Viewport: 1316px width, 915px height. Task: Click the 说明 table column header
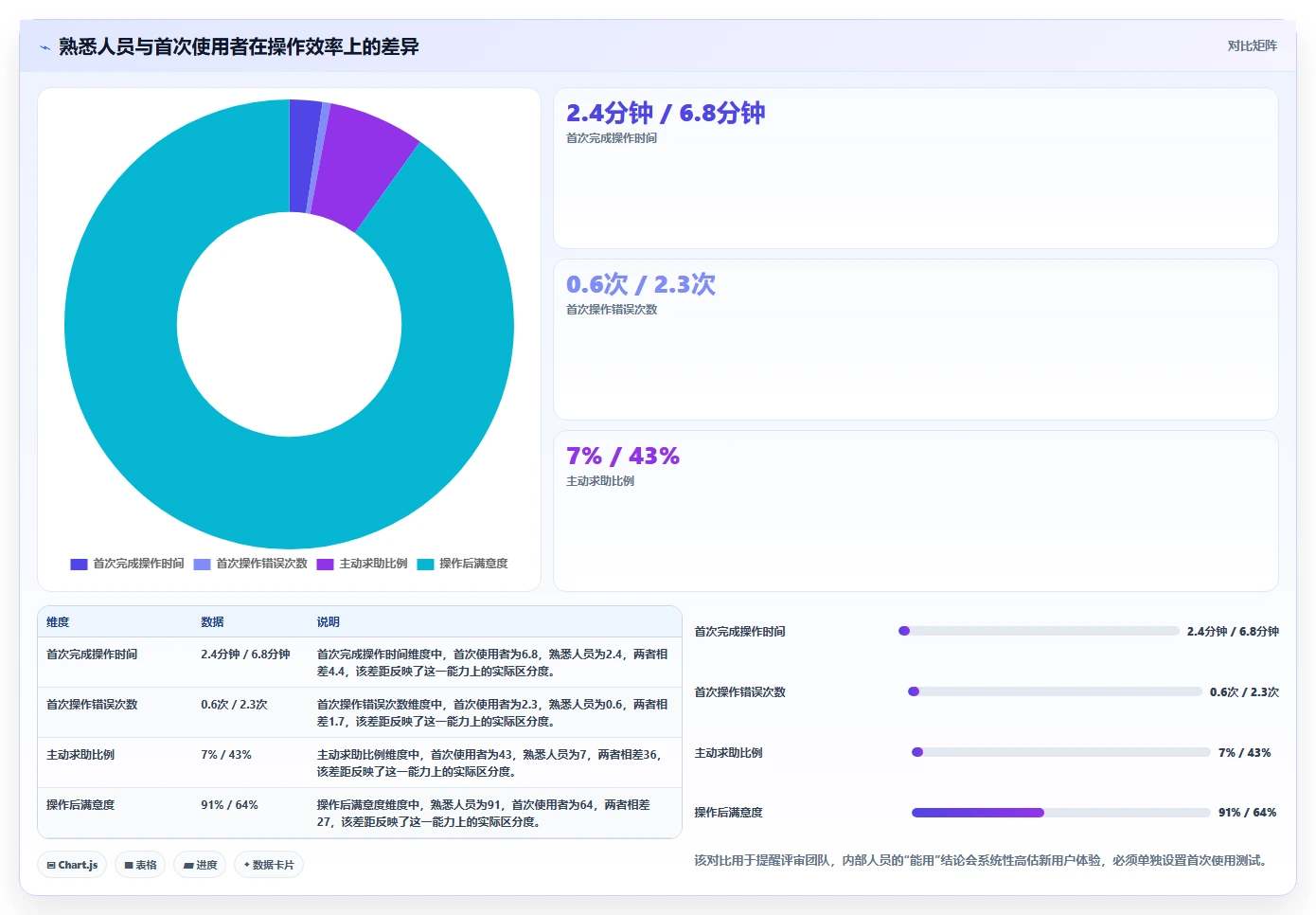[x=329, y=622]
